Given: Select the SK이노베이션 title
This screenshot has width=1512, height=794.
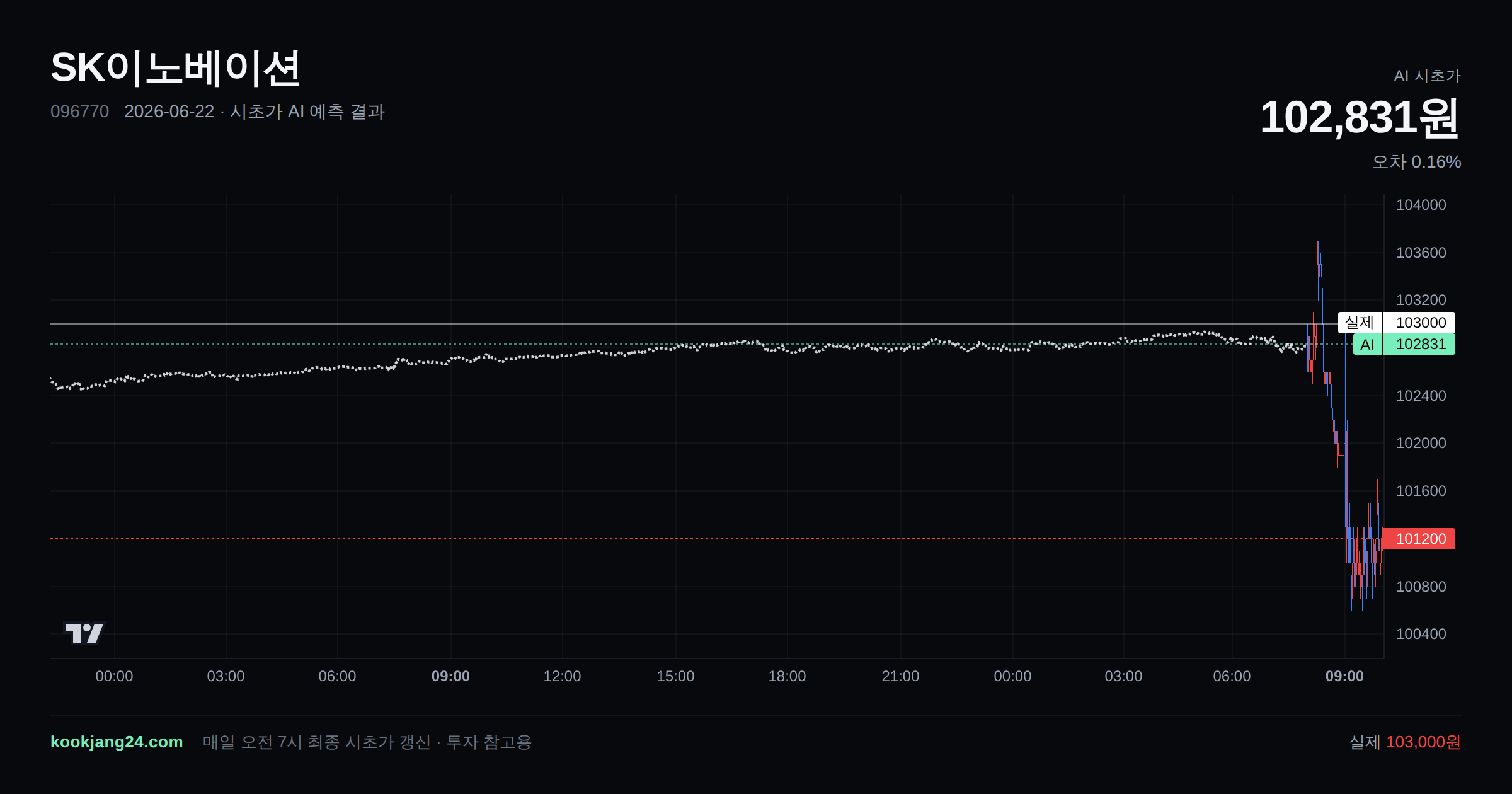Looking at the screenshot, I should click(x=175, y=68).
